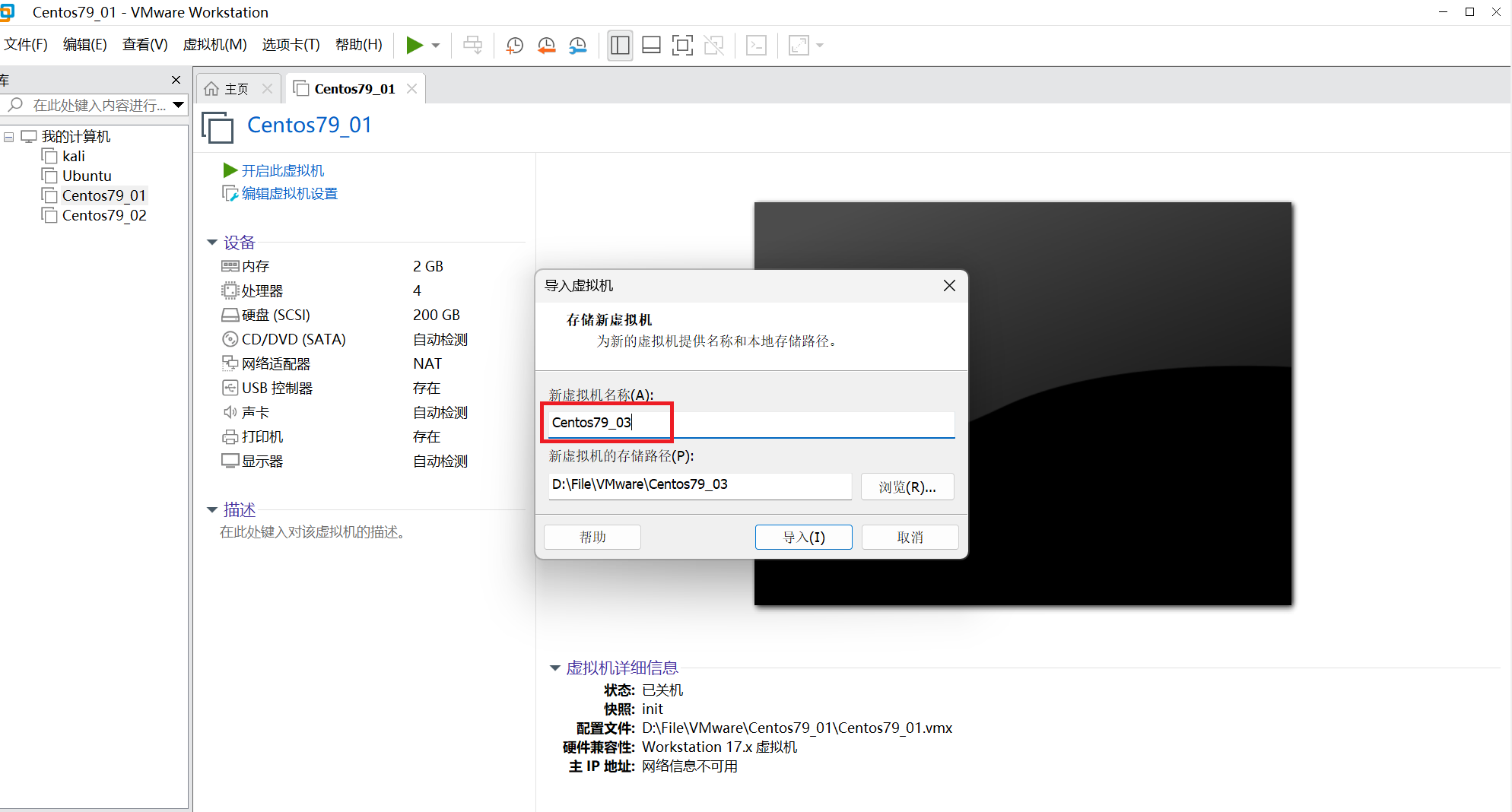Open the 虚拟机(M) menu
Image resolution: width=1512 pixels, height=812 pixels.
[x=214, y=45]
